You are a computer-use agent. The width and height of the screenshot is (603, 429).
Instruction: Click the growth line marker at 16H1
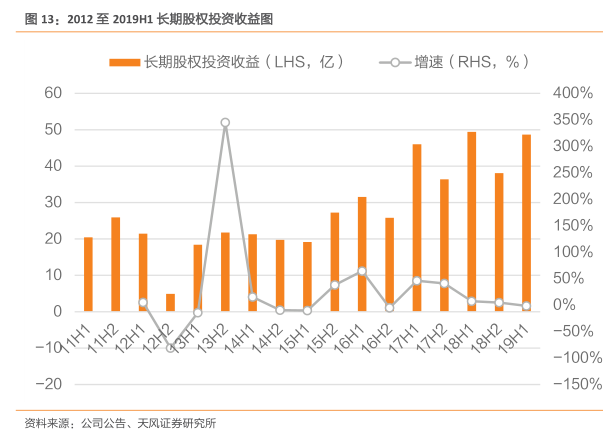(x=362, y=271)
